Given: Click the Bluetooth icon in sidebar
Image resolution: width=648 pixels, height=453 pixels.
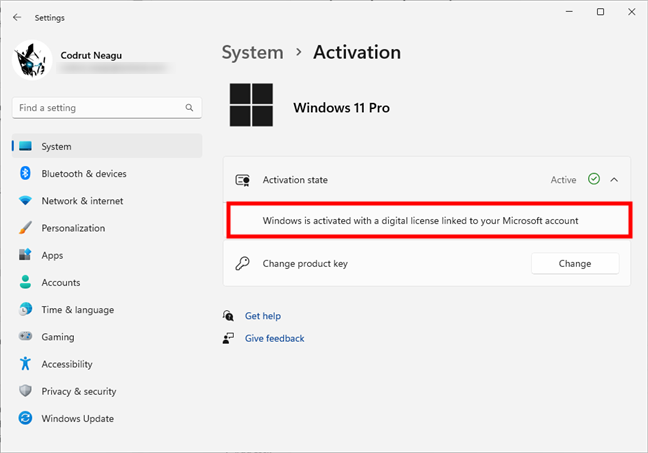Looking at the screenshot, I should click(x=25, y=173).
